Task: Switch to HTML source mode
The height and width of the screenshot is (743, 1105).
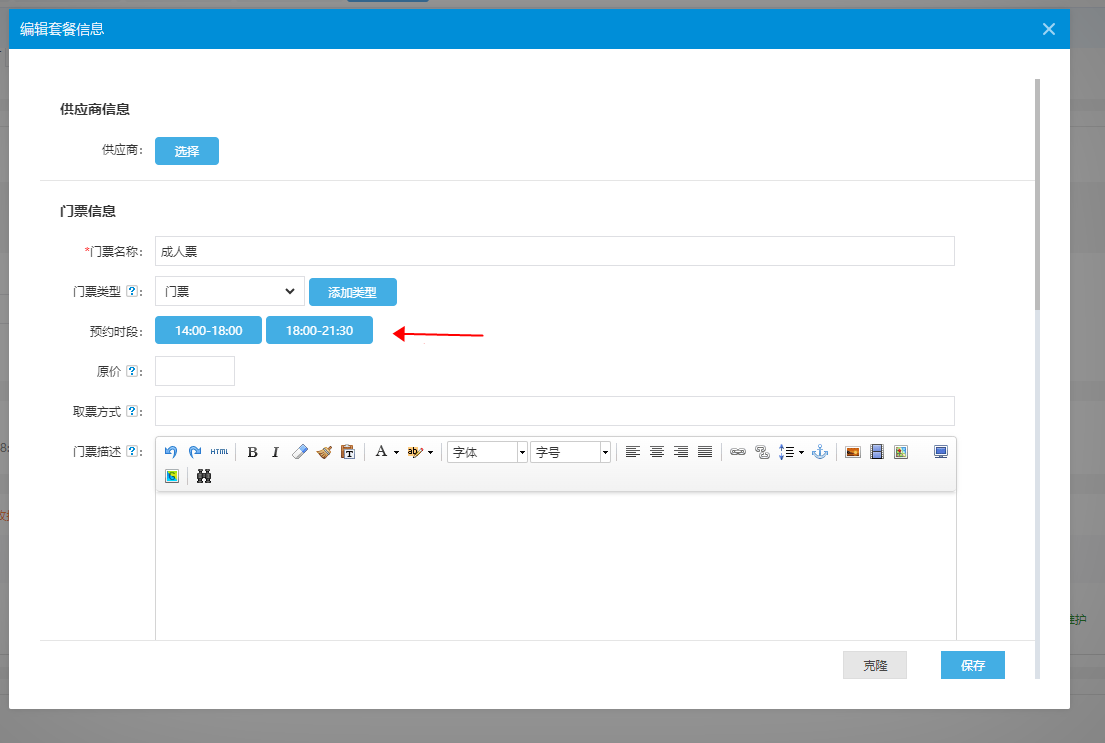Action: click(x=219, y=452)
